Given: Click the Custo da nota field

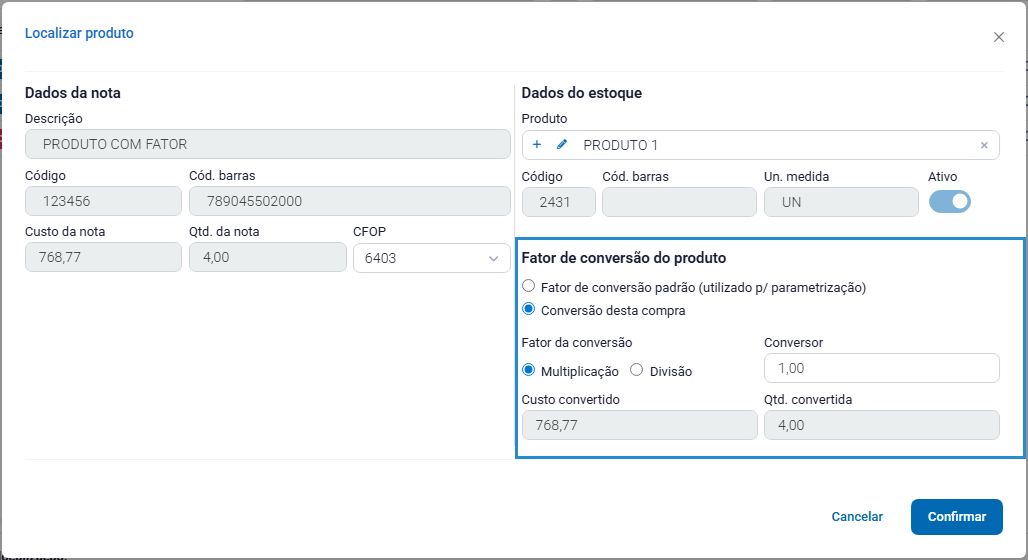Looking at the screenshot, I should click(103, 258).
